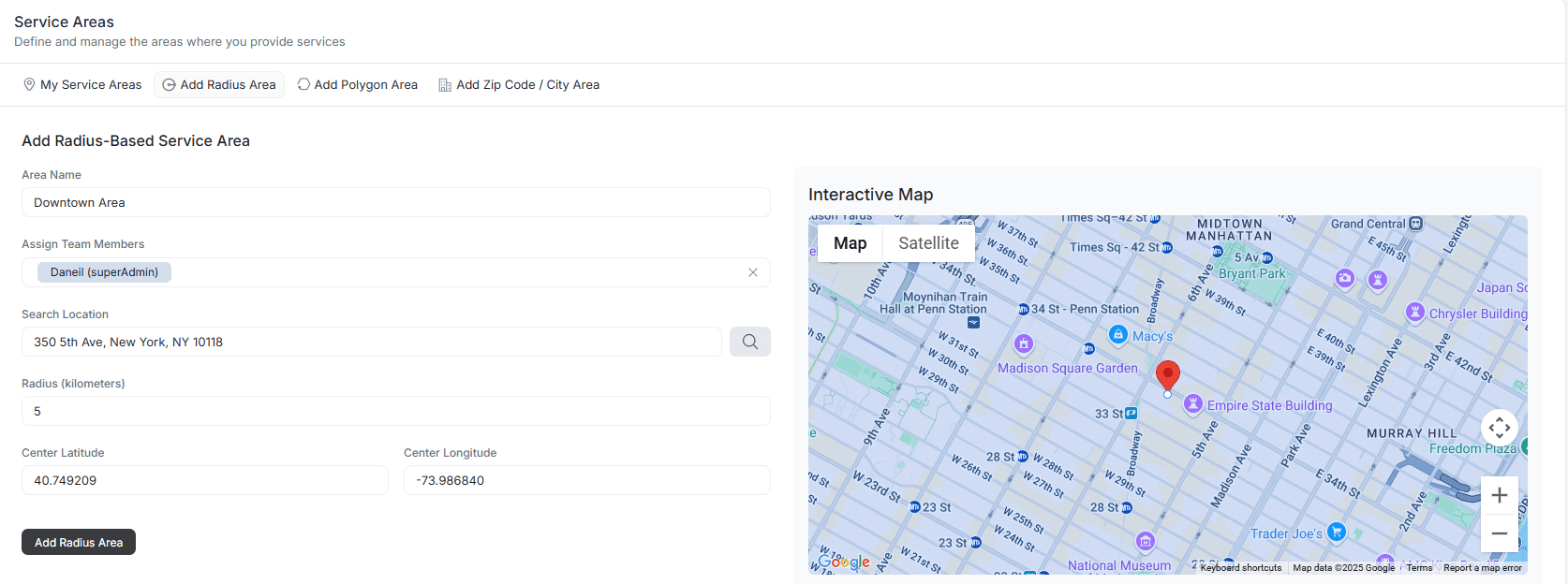
Task: Click the My Service Areas pin icon
Action: (29, 84)
